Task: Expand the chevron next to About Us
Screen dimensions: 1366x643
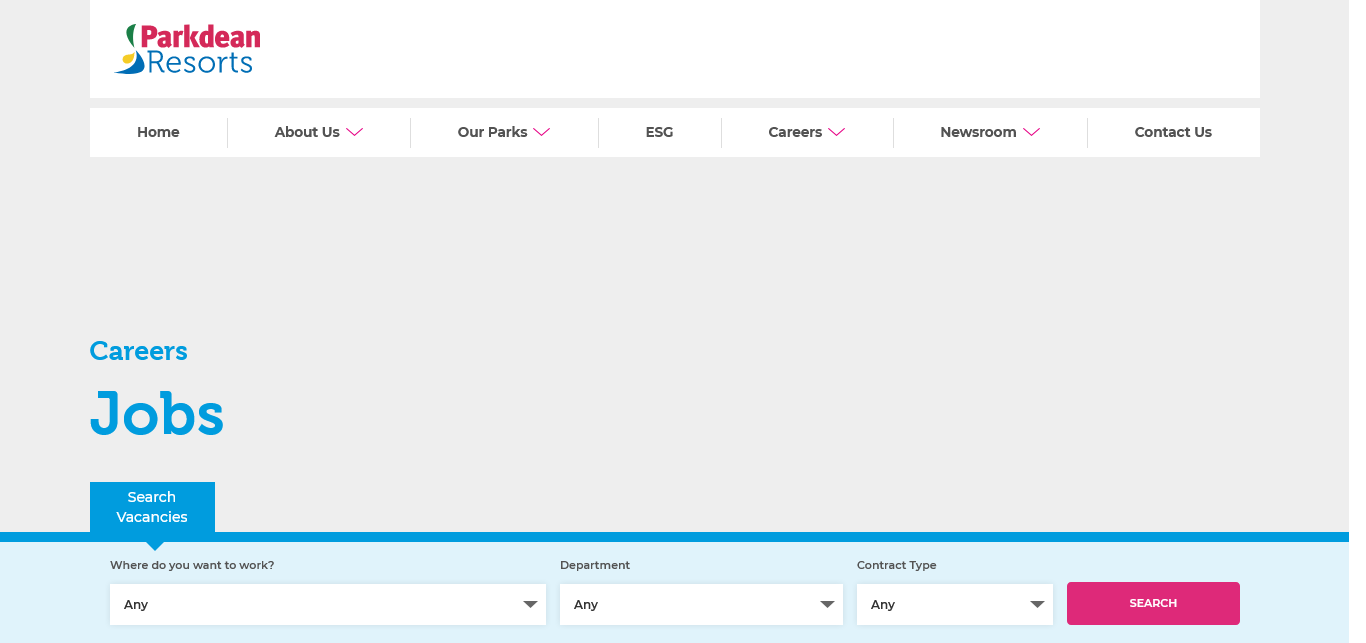Action: point(354,132)
